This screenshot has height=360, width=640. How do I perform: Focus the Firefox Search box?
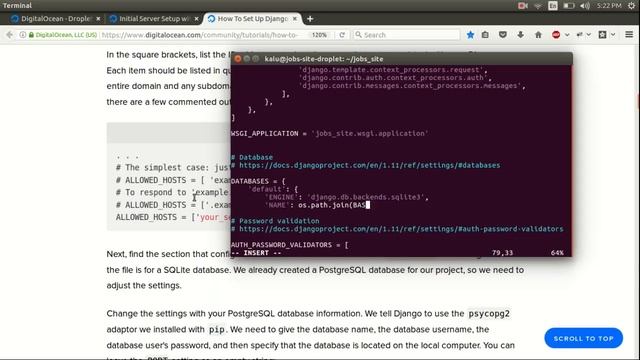pyautogui.click(x=407, y=35)
